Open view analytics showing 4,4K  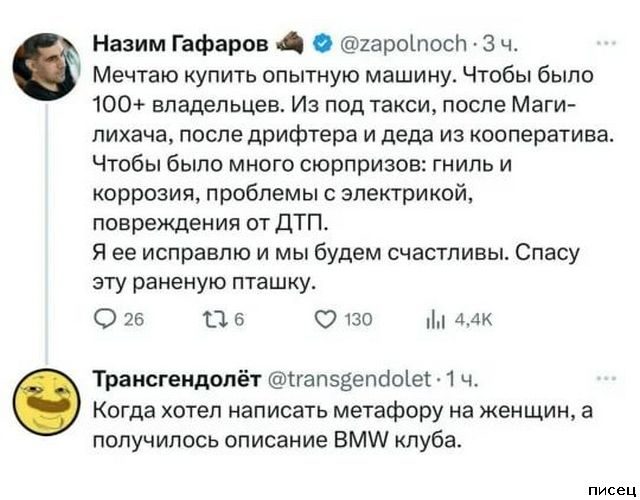point(434,320)
